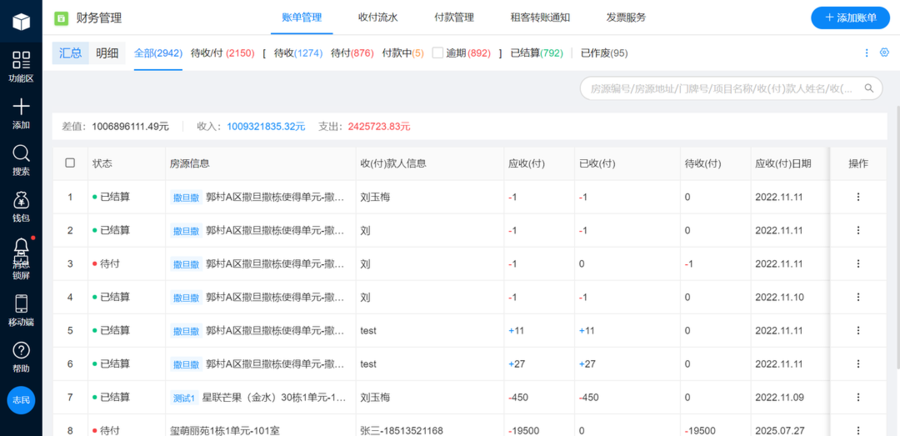Image resolution: width=900 pixels, height=436 pixels.
Task: Tick the select-all checkbox in table header
Action: click(70, 163)
